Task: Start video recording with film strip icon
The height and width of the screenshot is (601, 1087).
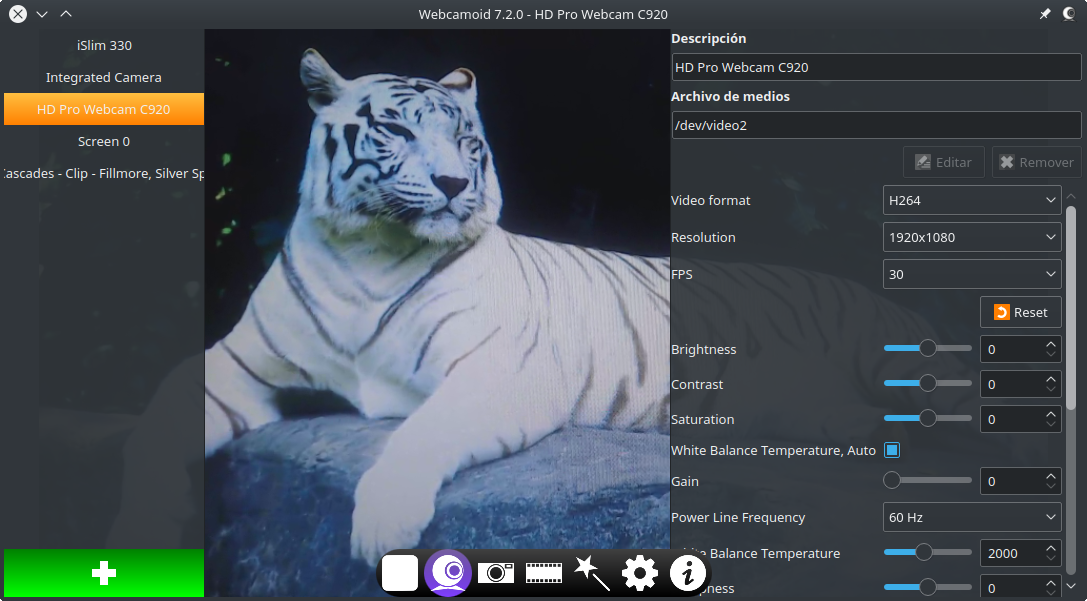Action: click(x=544, y=573)
